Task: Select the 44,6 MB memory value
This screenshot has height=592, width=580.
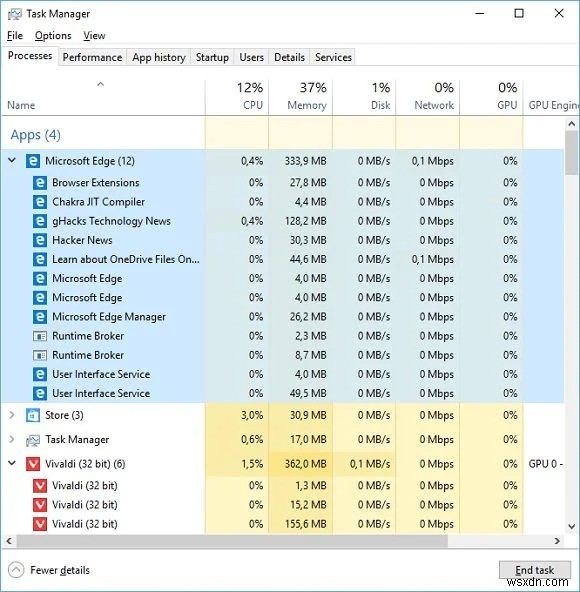Action: click(x=308, y=259)
